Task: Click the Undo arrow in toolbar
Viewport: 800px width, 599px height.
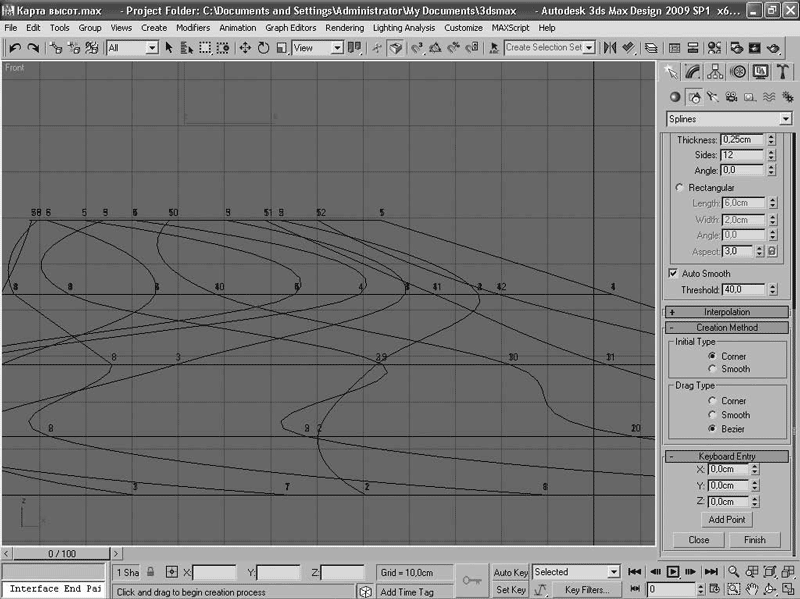Action: tap(14, 47)
